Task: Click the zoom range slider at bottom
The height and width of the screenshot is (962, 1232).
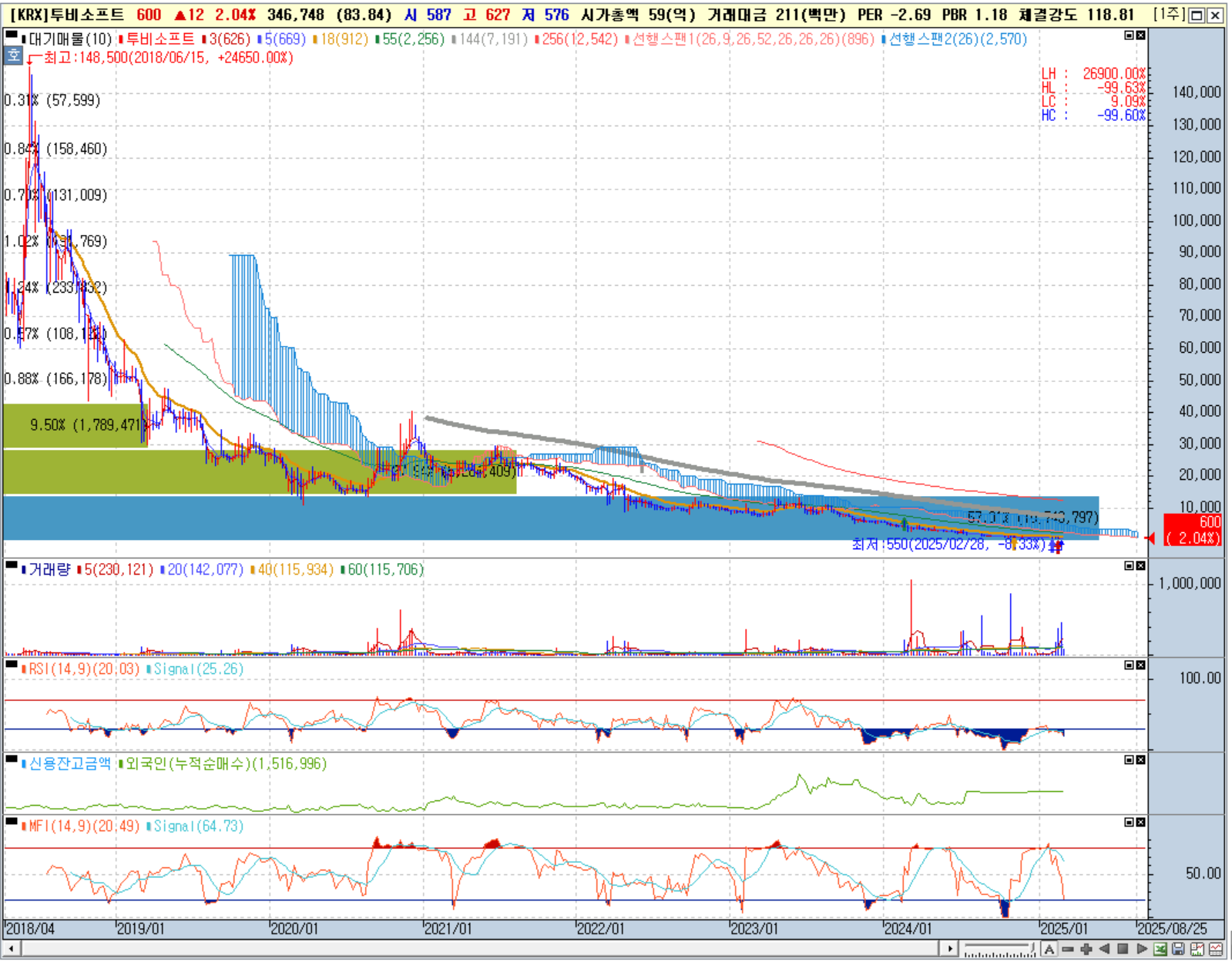Action: 999,949
